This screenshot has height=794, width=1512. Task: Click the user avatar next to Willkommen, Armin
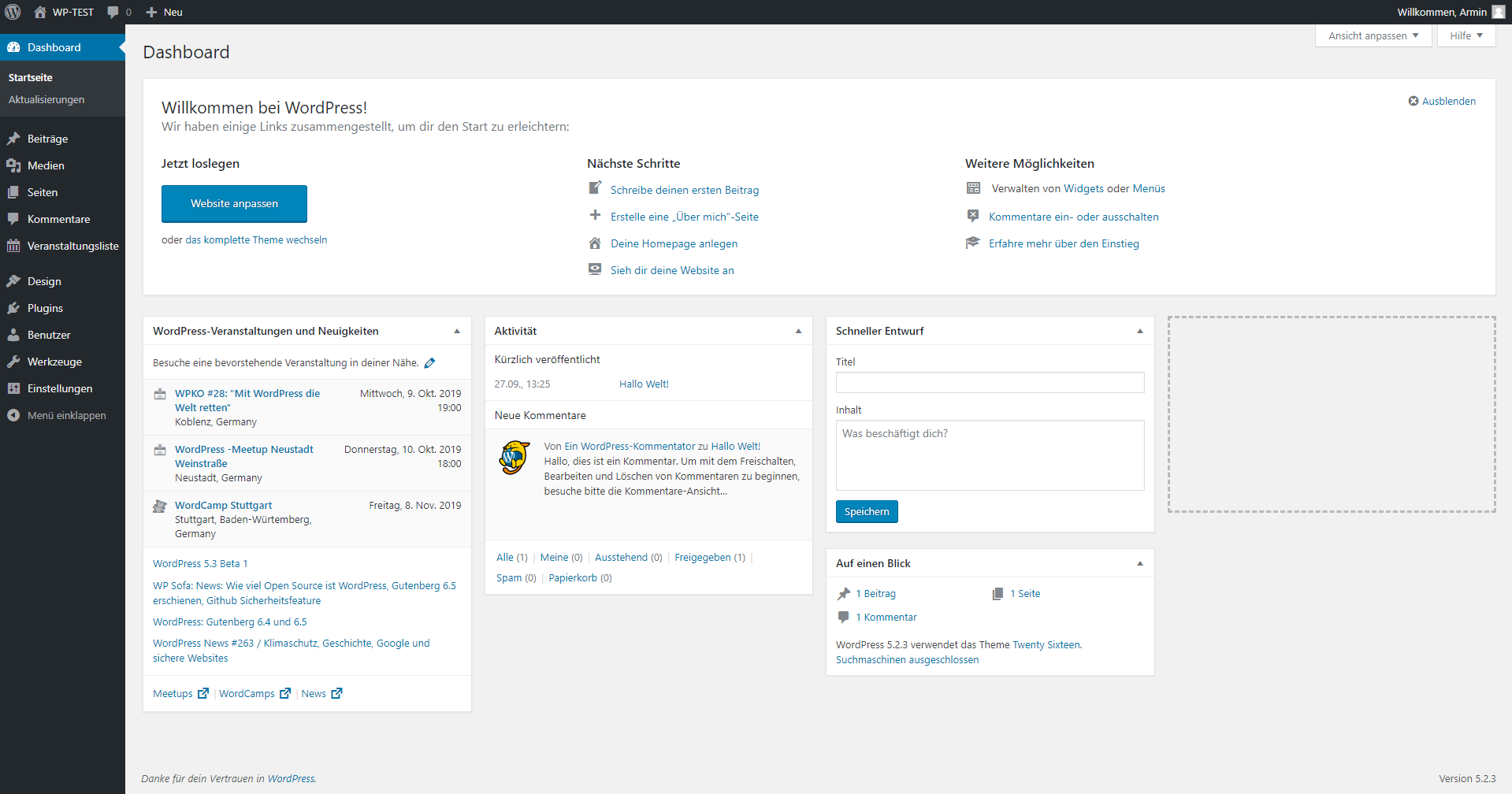point(1498,12)
